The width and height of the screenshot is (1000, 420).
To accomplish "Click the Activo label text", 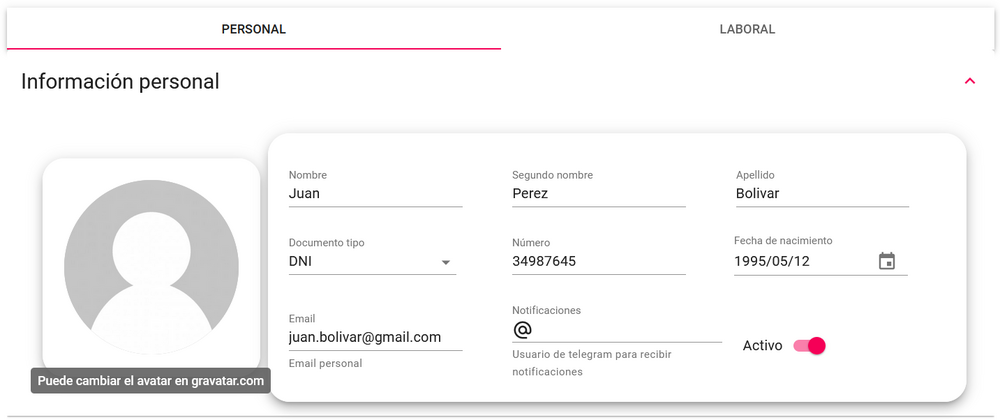I will (x=762, y=346).
